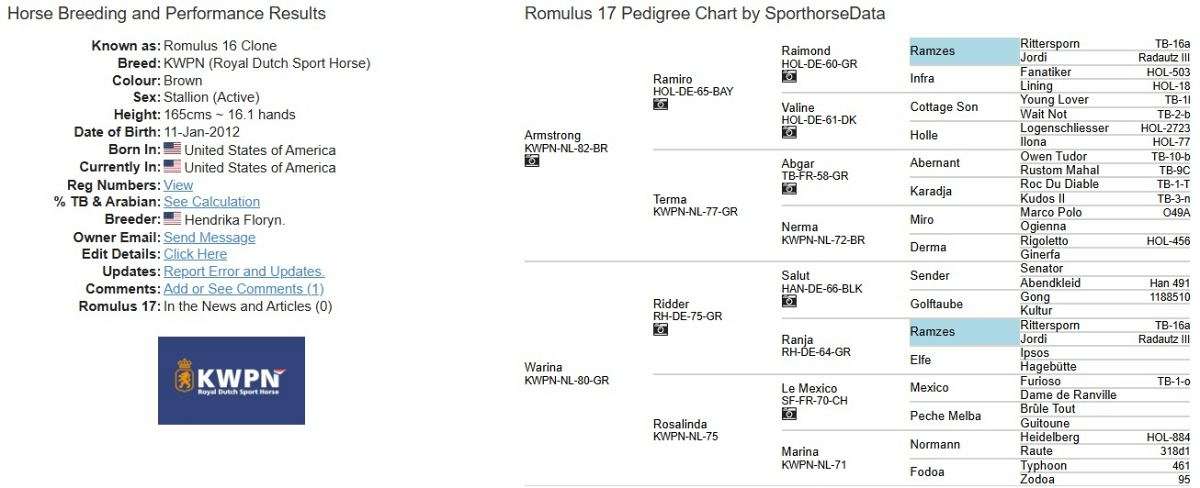The width and height of the screenshot is (1200, 488).
Task: Open See Calculation link
Action: 212,202
